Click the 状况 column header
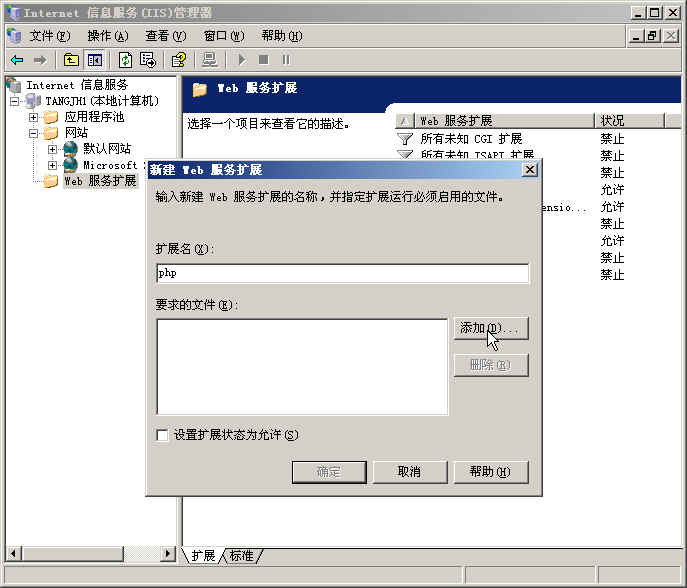 (626, 121)
